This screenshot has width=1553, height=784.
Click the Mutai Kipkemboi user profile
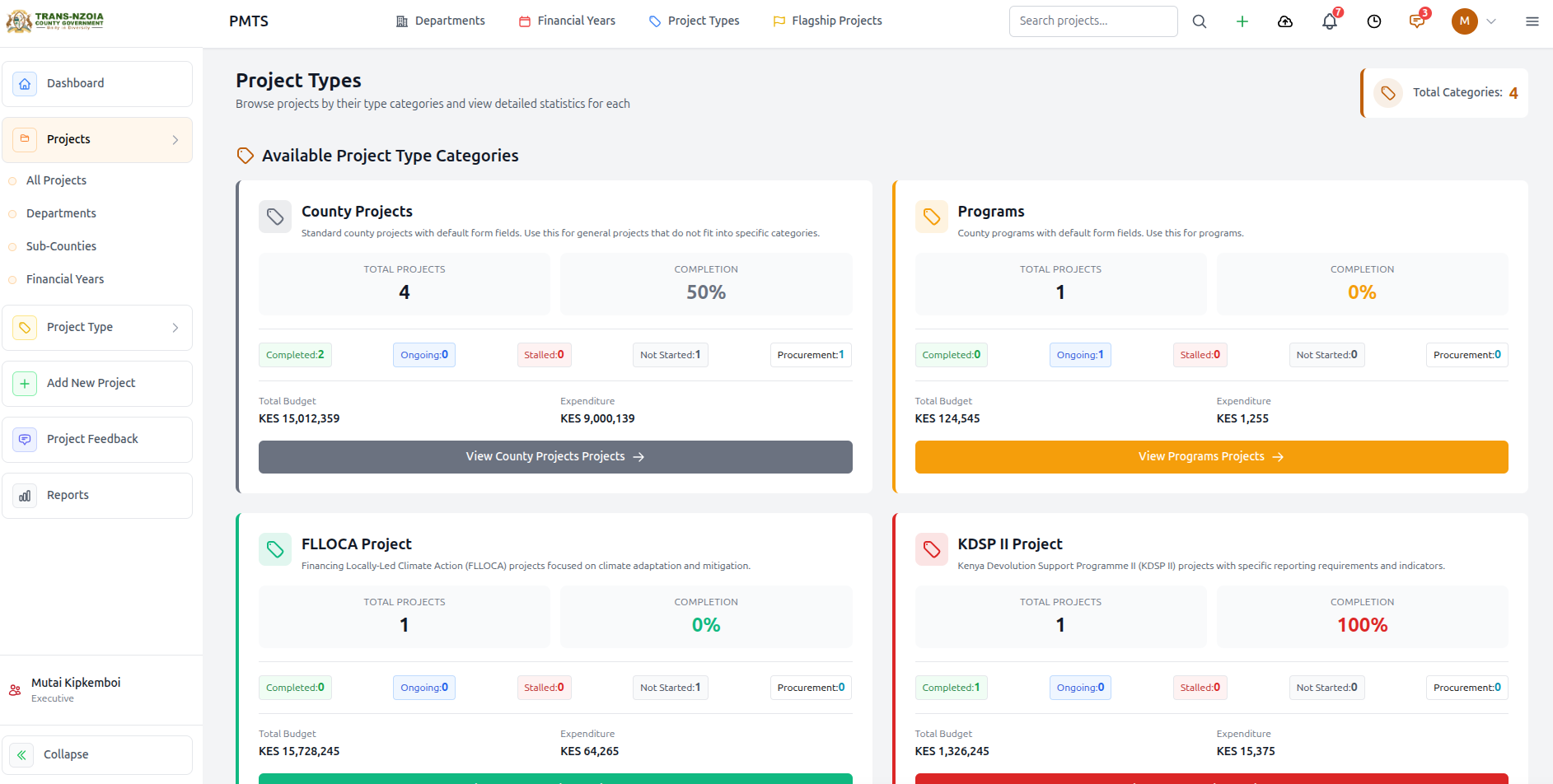76,690
